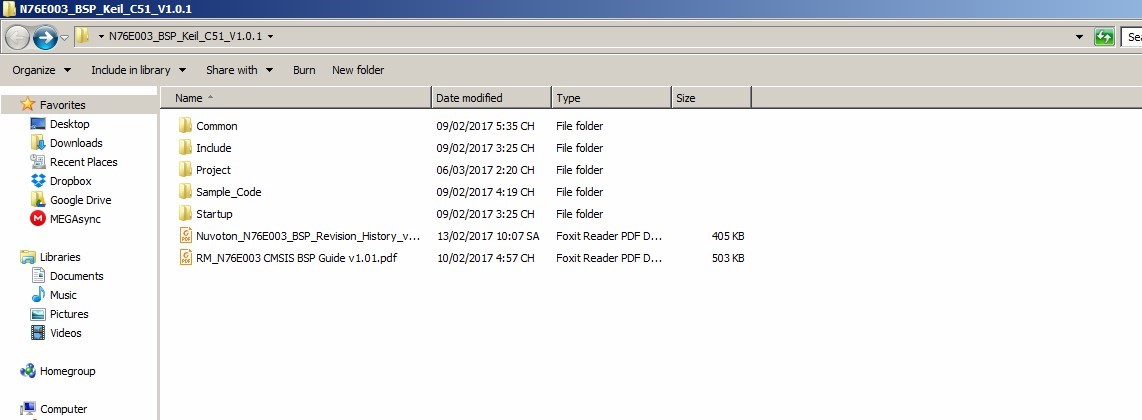The width and height of the screenshot is (1142, 420).
Task: Click the Back navigation arrow button
Action: coord(18,38)
